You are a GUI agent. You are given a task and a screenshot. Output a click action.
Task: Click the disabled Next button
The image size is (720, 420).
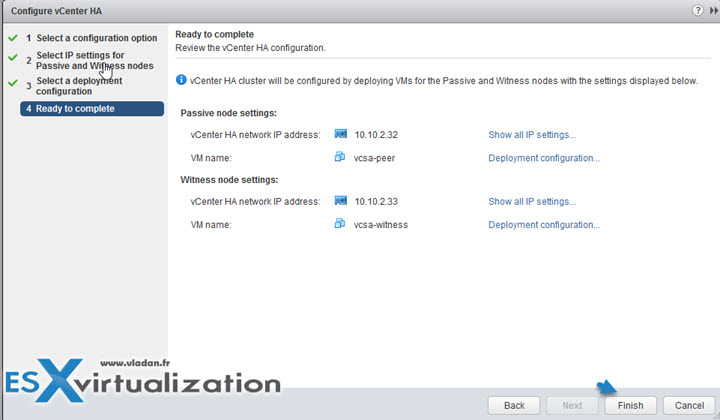click(572, 405)
